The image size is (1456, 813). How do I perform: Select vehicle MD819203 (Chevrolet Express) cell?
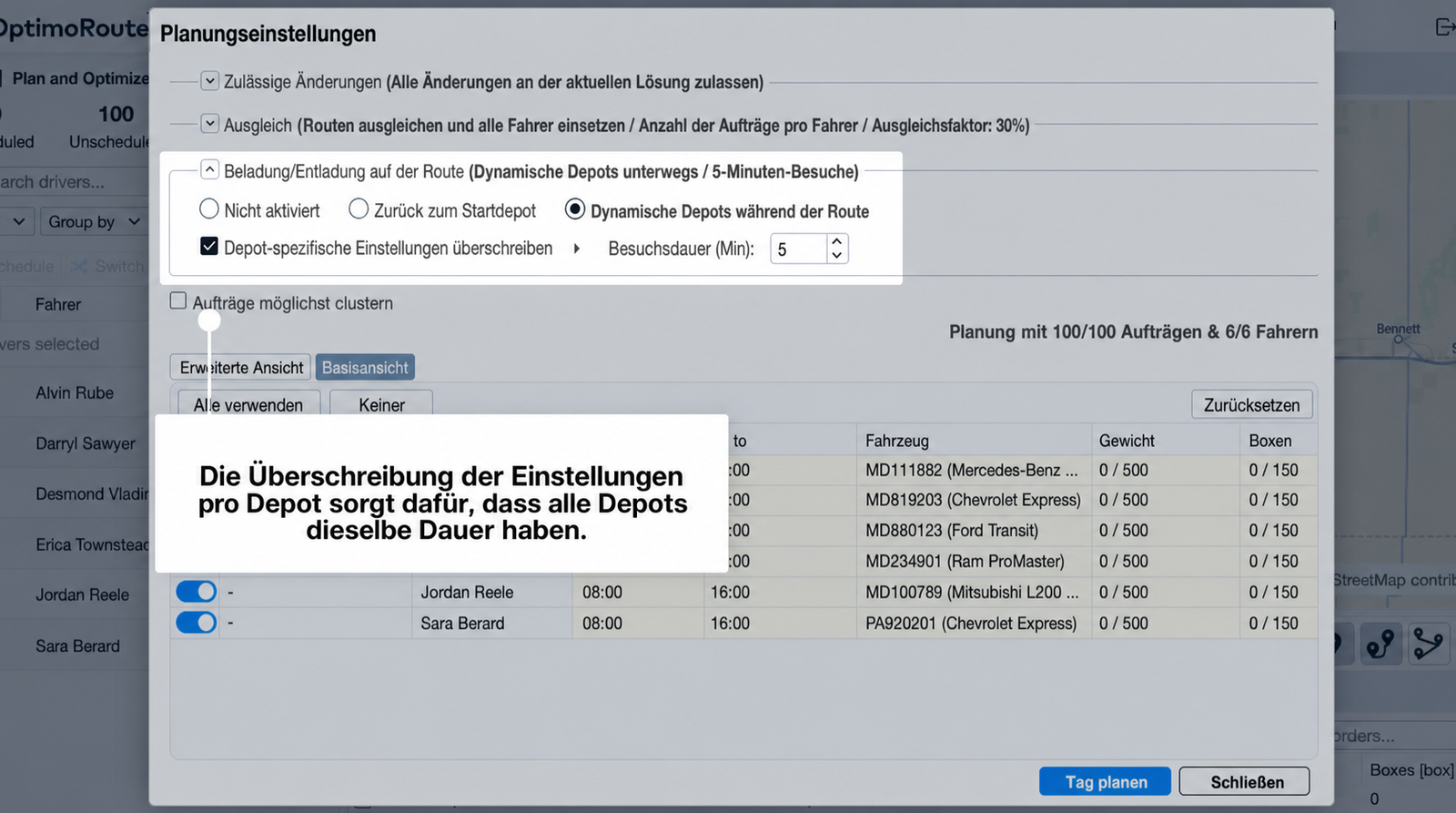pyautogui.click(x=974, y=500)
